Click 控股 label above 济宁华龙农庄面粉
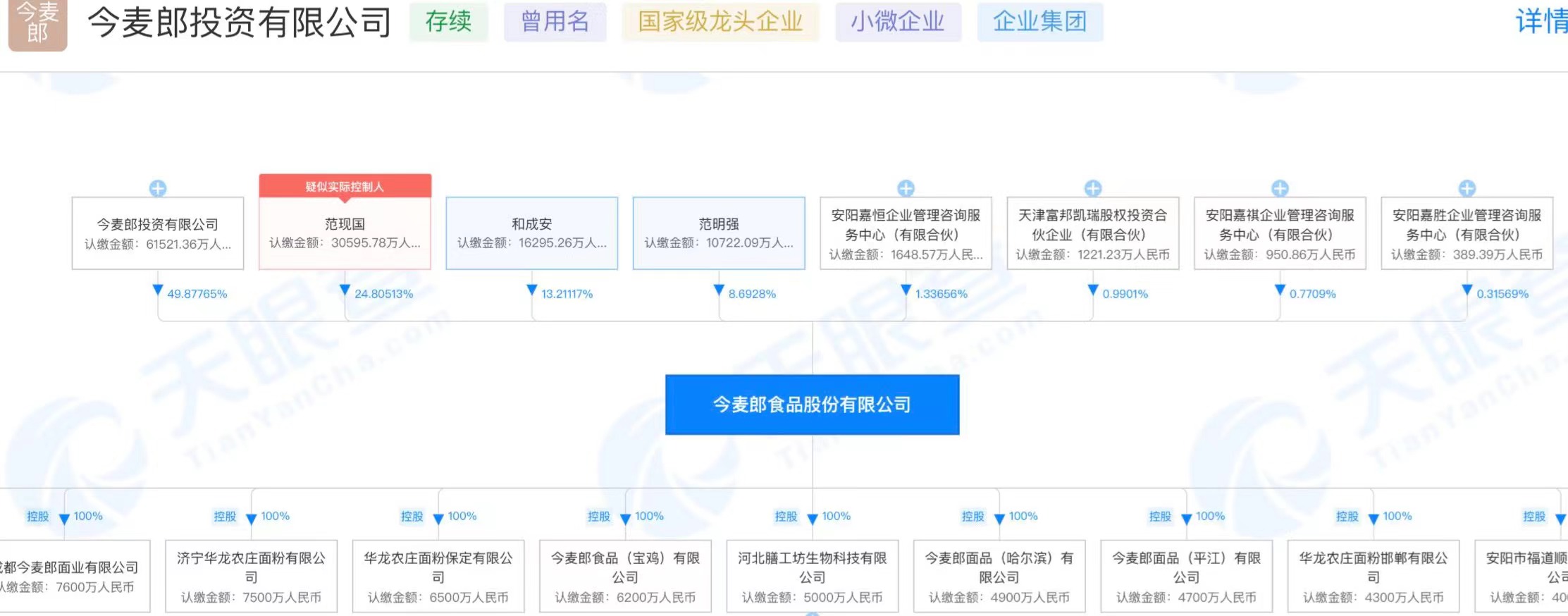The width and height of the screenshot is (1568, 616). click(x=225, y=516)
